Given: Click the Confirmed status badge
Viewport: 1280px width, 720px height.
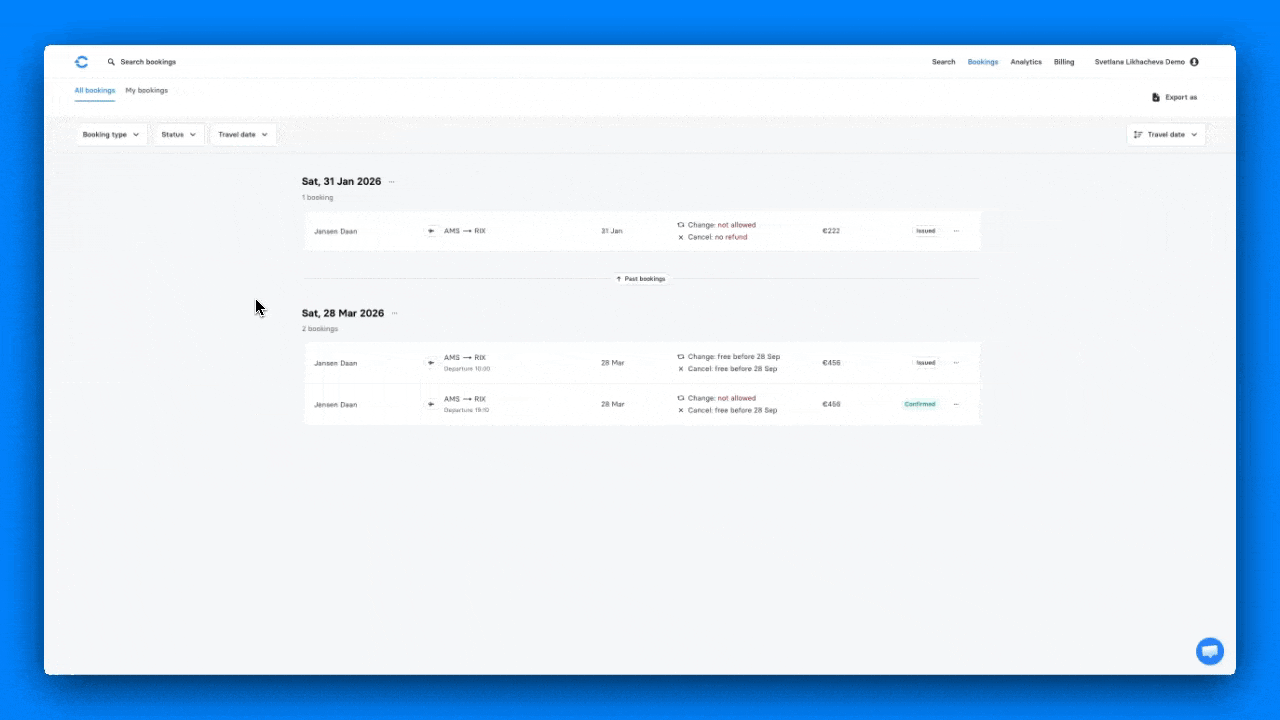Looking at the screenshot, I should pyautogui.click(x=920, y=404).
